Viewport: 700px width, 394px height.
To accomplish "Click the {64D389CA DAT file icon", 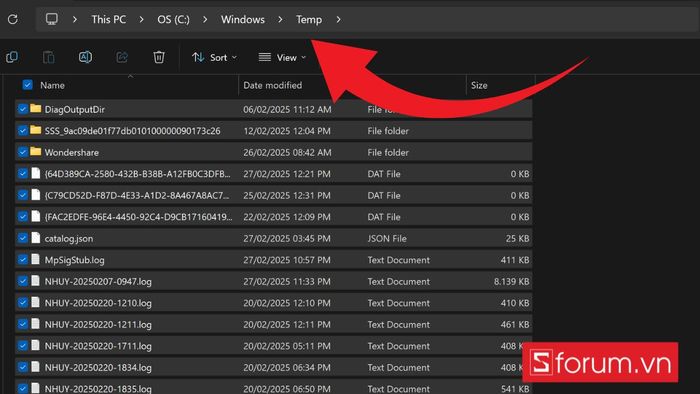I will click(x=36, y=173).
